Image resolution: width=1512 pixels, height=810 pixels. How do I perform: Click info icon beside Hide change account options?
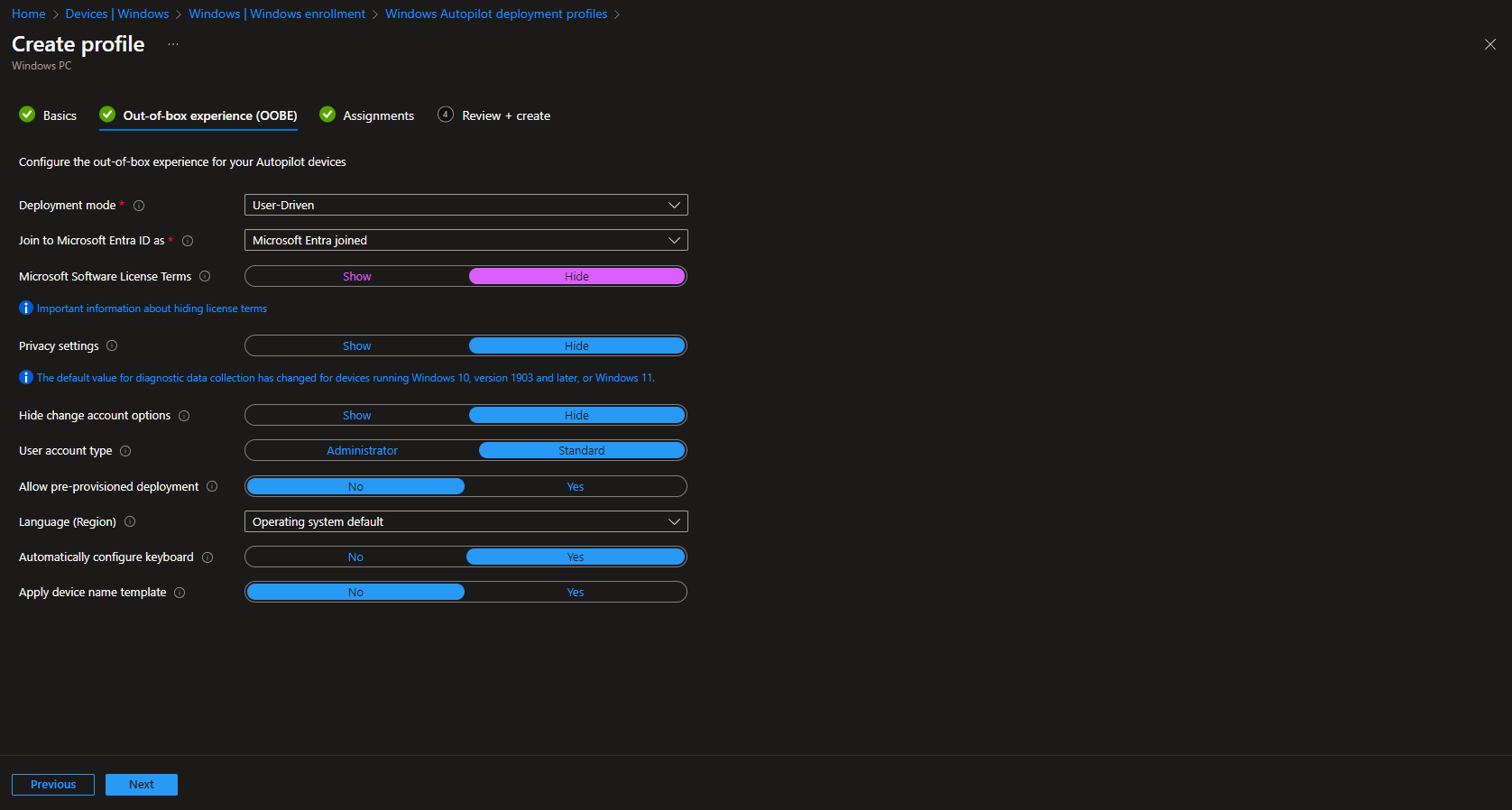coord(184,416)
